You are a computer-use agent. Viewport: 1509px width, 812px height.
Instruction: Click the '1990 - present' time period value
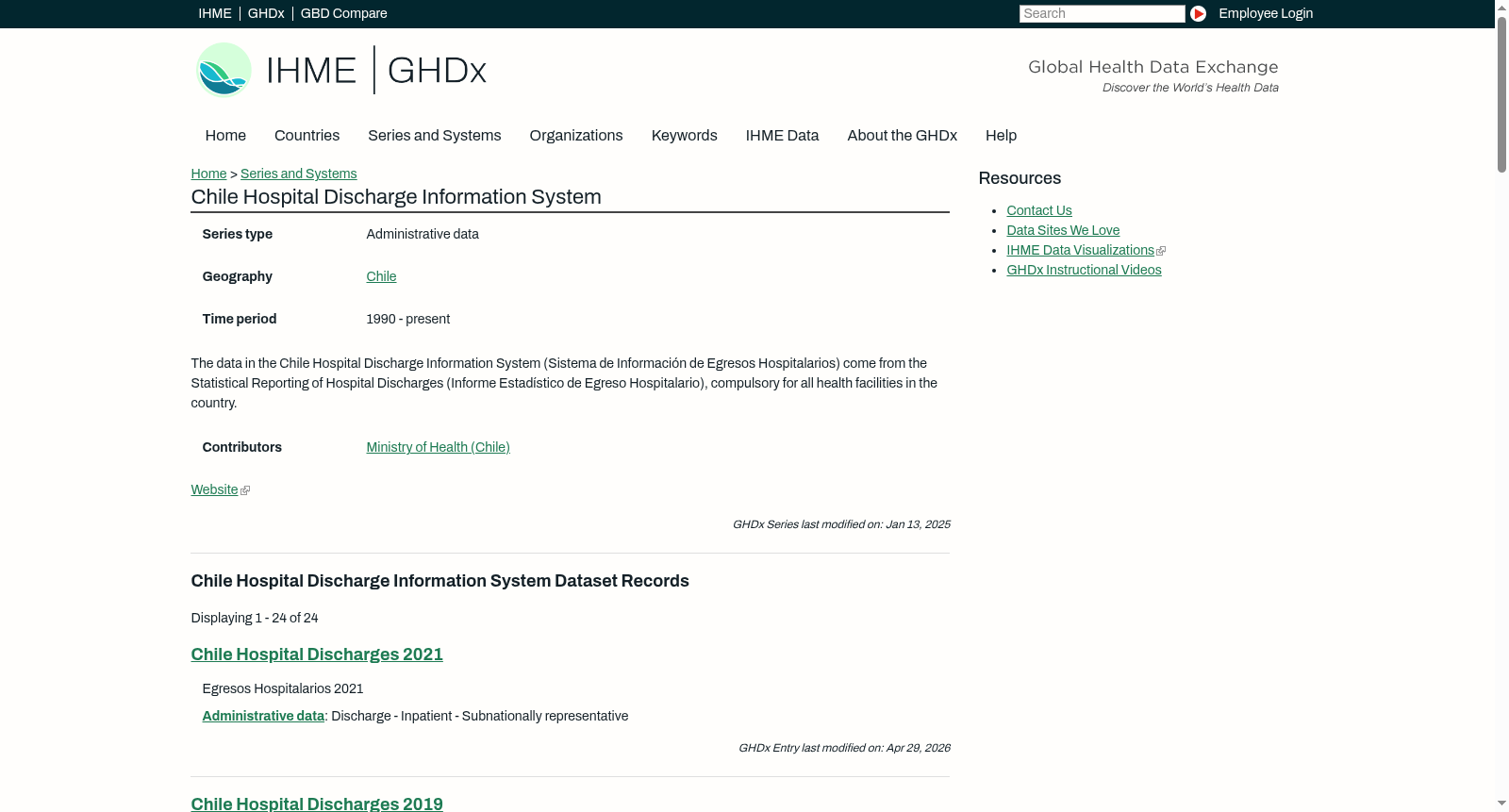(x=407, y=319)
